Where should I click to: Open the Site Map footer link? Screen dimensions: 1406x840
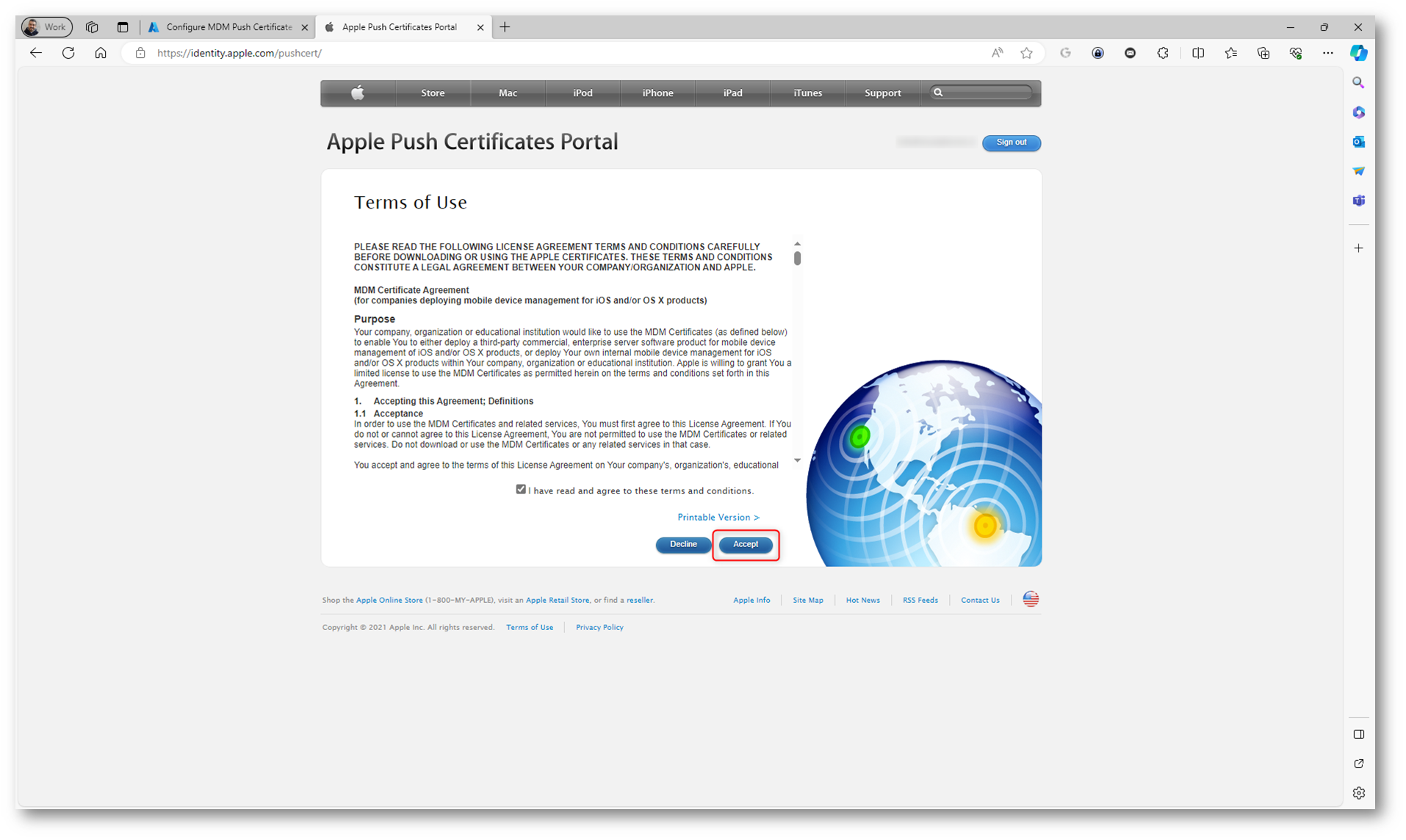click(807, 601)
